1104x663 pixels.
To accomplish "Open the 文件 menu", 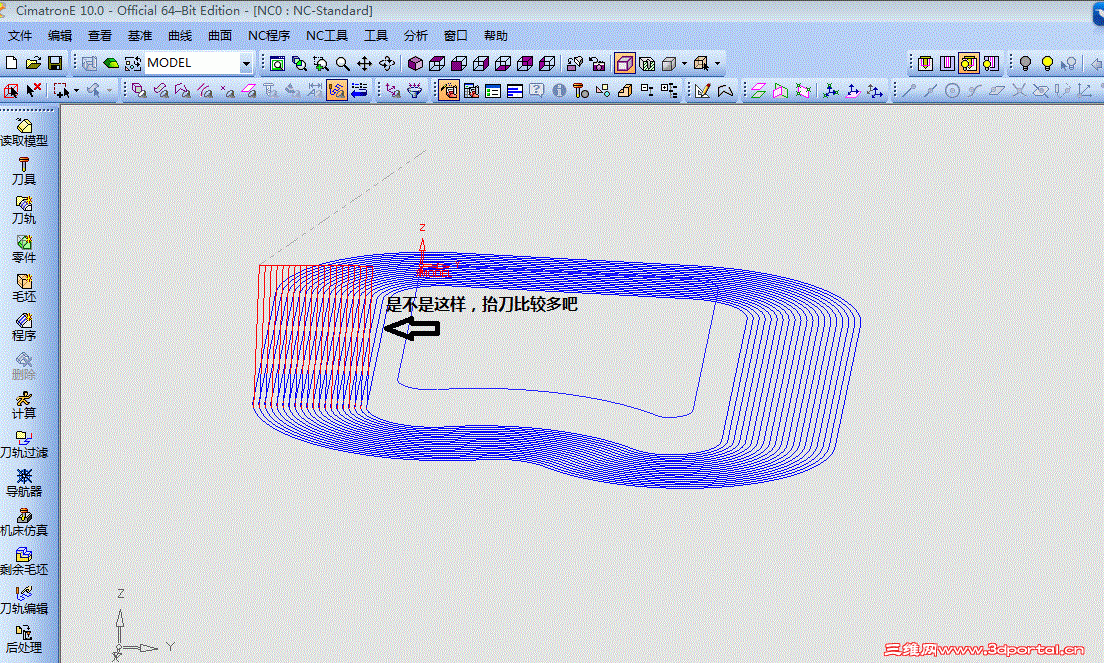I will click(20, 36).
